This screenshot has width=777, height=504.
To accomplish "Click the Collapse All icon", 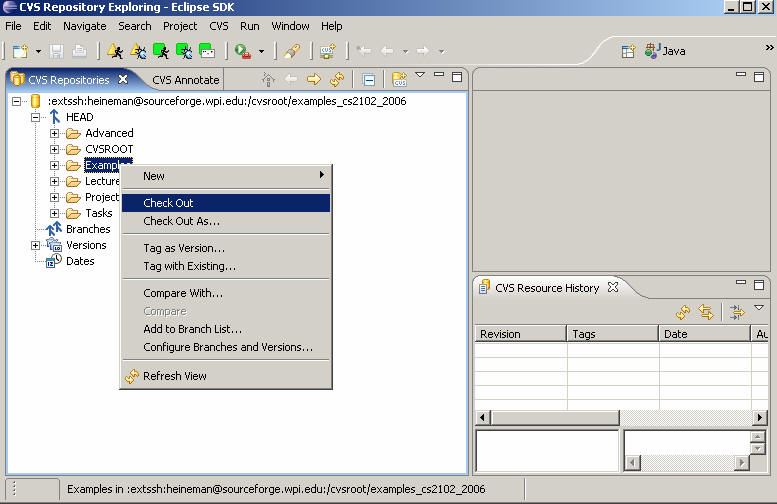I will (x=368, y=80).
